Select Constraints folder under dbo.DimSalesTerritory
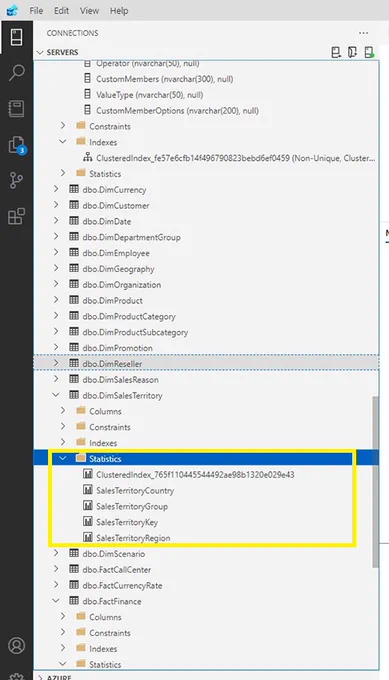The image size is (389, 680). click(206, 427)
